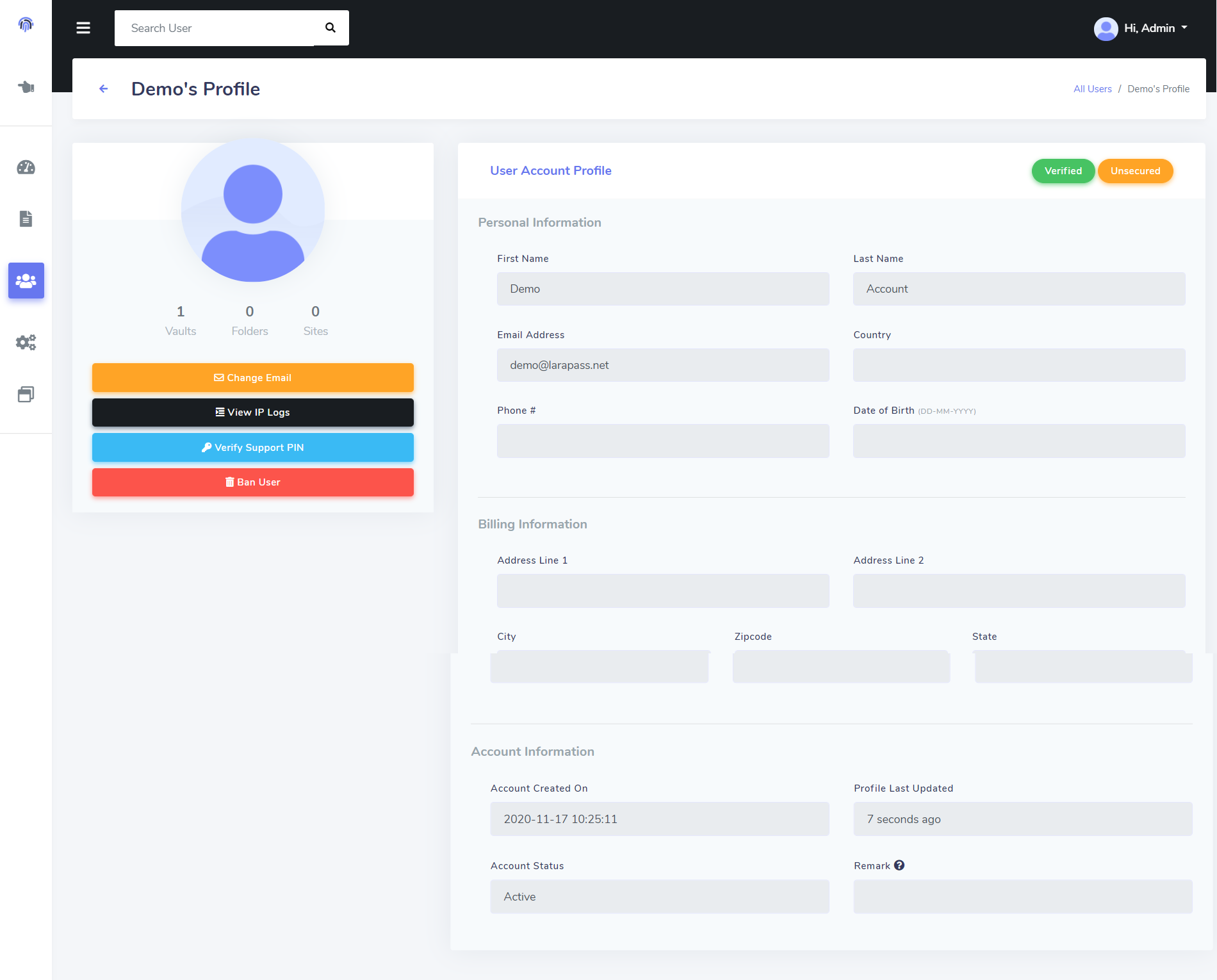
Task: Click the Zipcode field
Action: (x=842, y=667)
